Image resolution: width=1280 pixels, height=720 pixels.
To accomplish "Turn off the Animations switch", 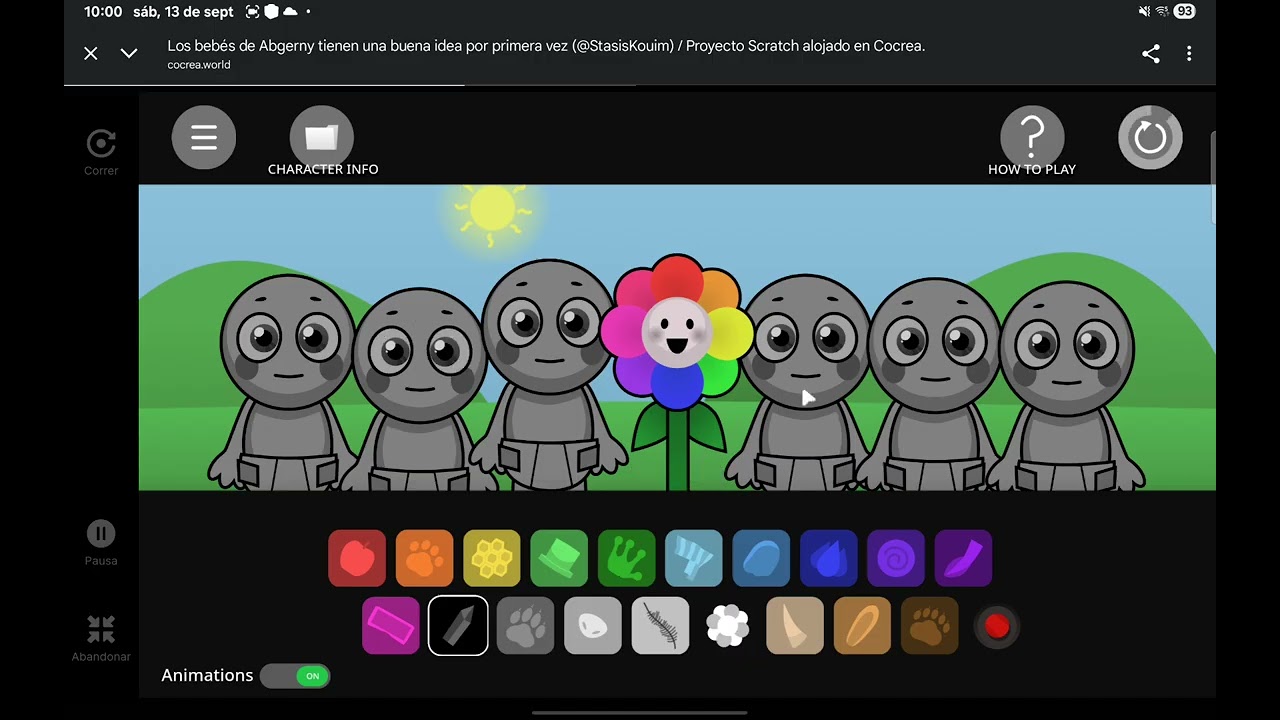I will [295, 676].
